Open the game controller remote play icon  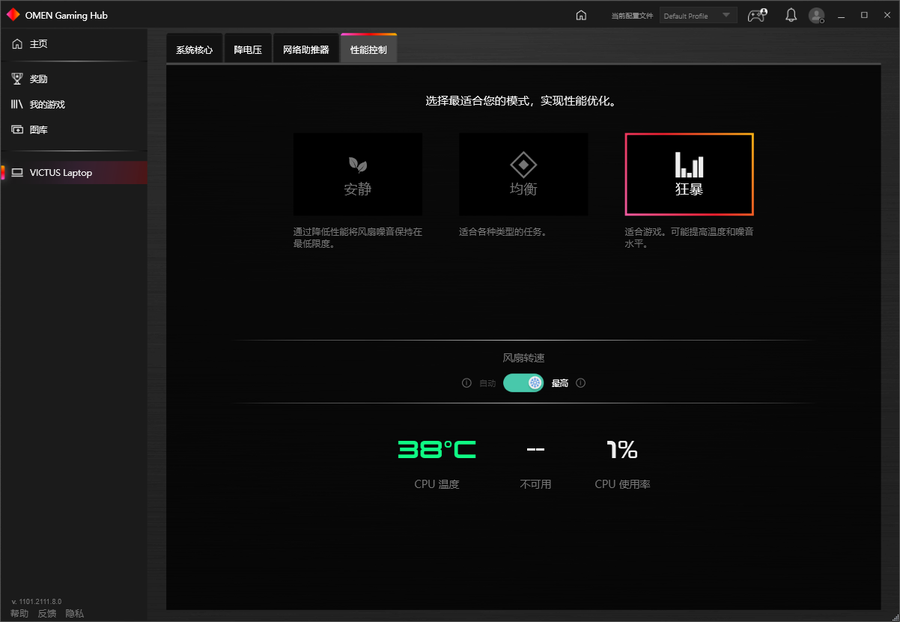pos(757,15)
